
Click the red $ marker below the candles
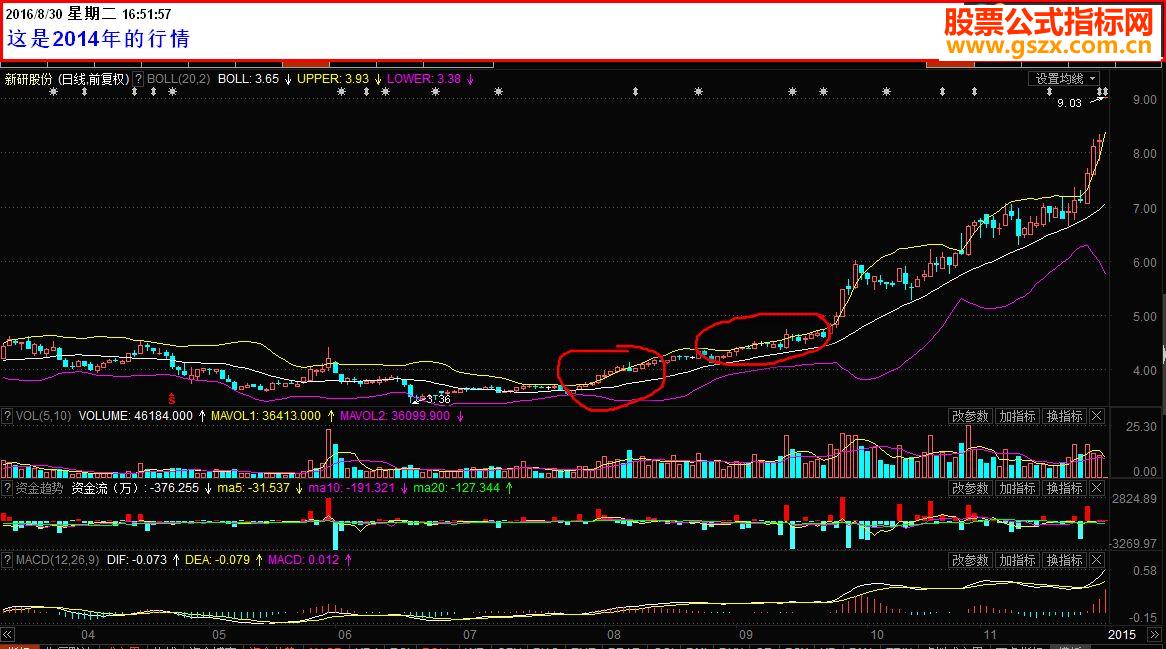pos(172,399)
